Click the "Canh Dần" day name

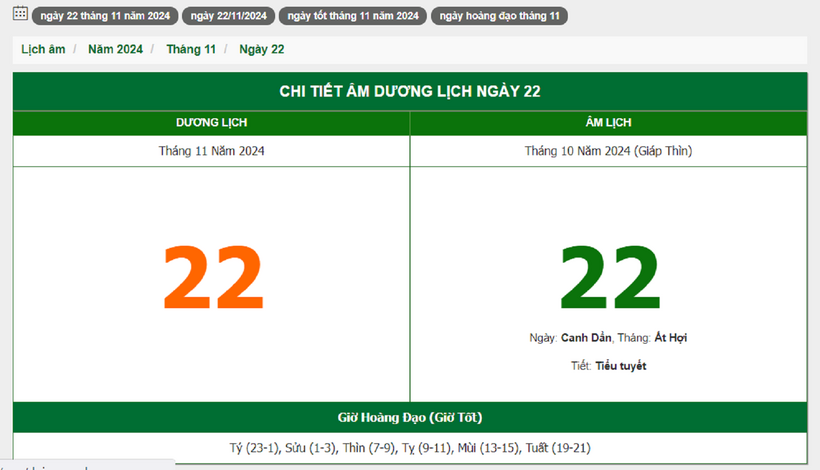tap(586, 338)
